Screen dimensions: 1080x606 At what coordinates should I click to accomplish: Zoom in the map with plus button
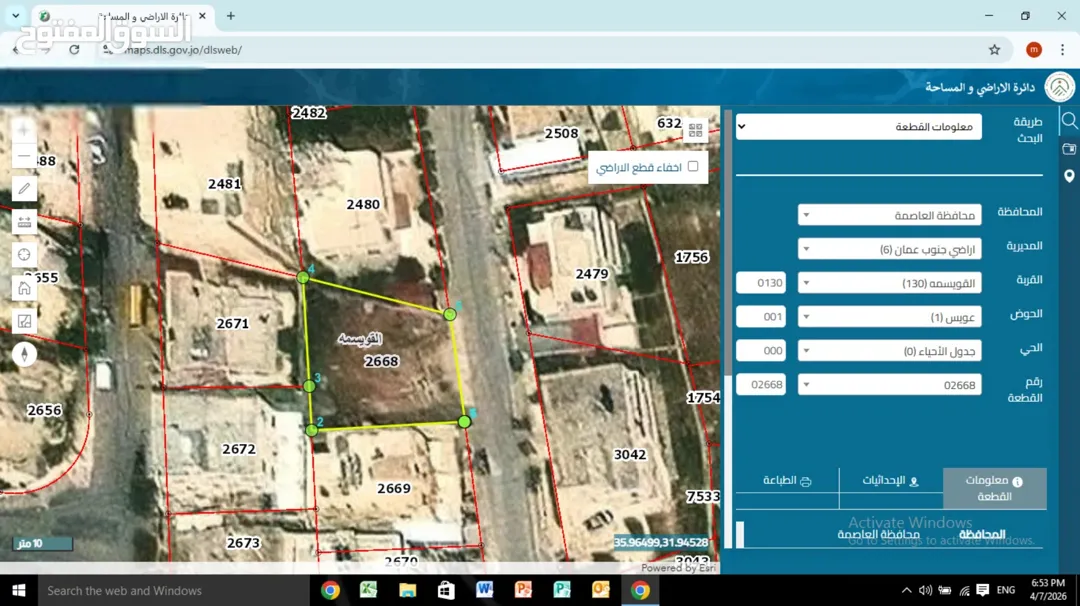point(24,130)
